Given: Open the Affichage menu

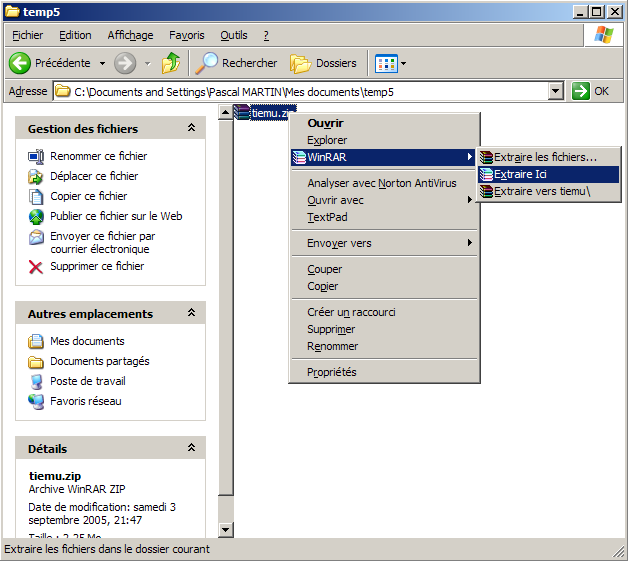Looking at the screenshot, I should click(x=130, y=35).
